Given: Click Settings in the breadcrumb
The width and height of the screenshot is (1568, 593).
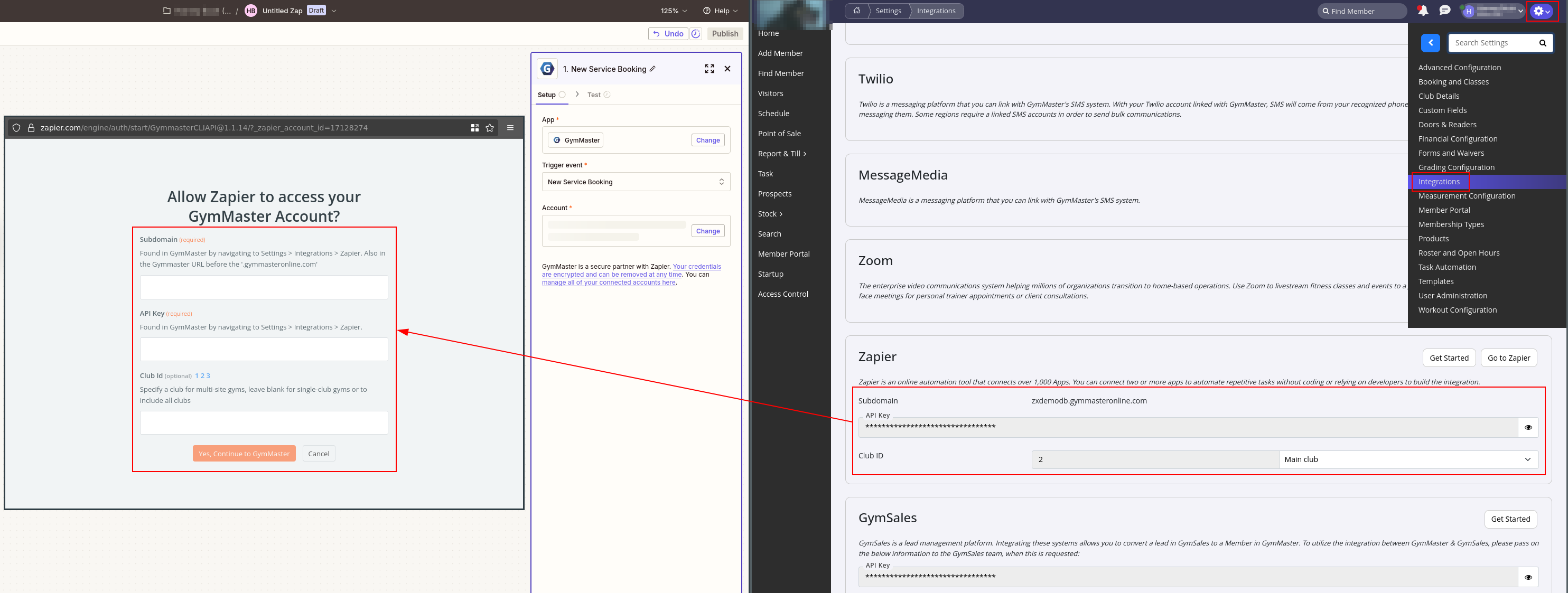Looking at the screenshot, I should coord(888,11).
